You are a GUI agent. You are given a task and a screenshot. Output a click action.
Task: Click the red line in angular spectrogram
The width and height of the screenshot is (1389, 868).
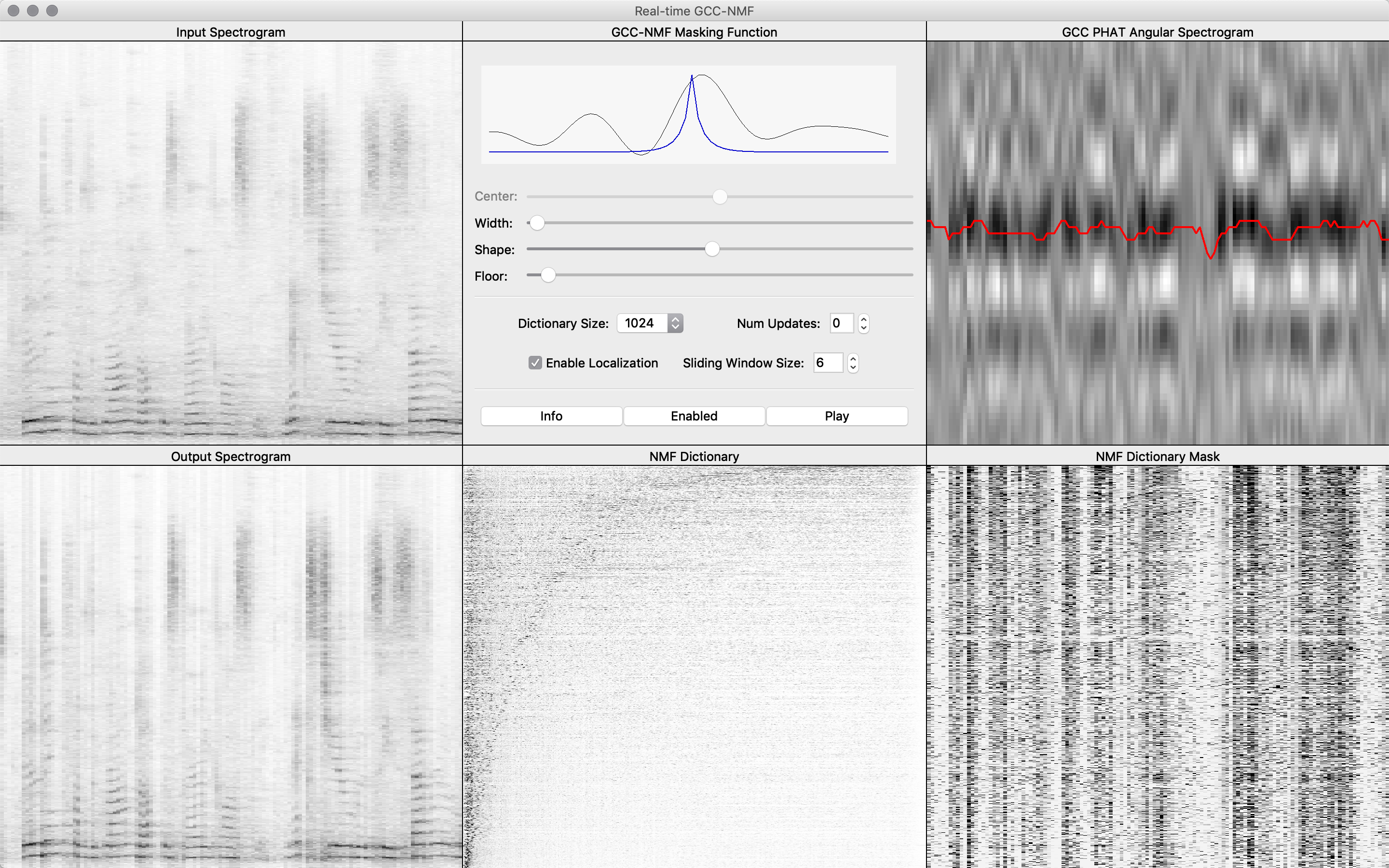coord(1010,233)
